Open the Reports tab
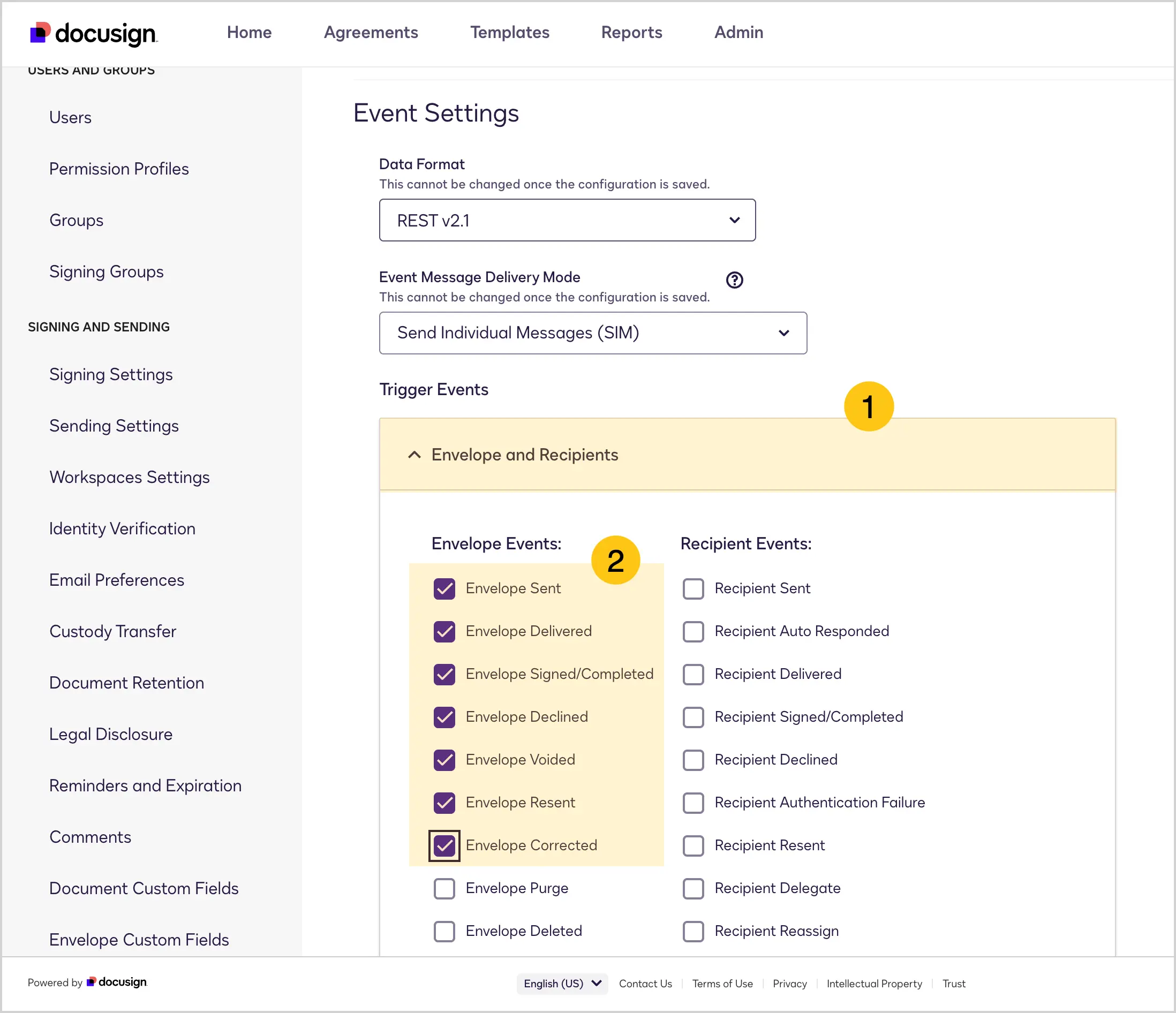Image resolution: width=1176 pixels, height=1013 pixels. click(x=632, y=32)
